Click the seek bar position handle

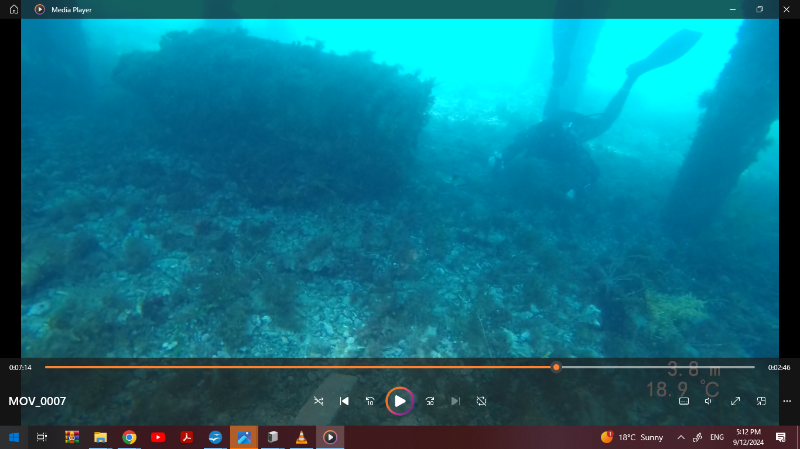556,367
